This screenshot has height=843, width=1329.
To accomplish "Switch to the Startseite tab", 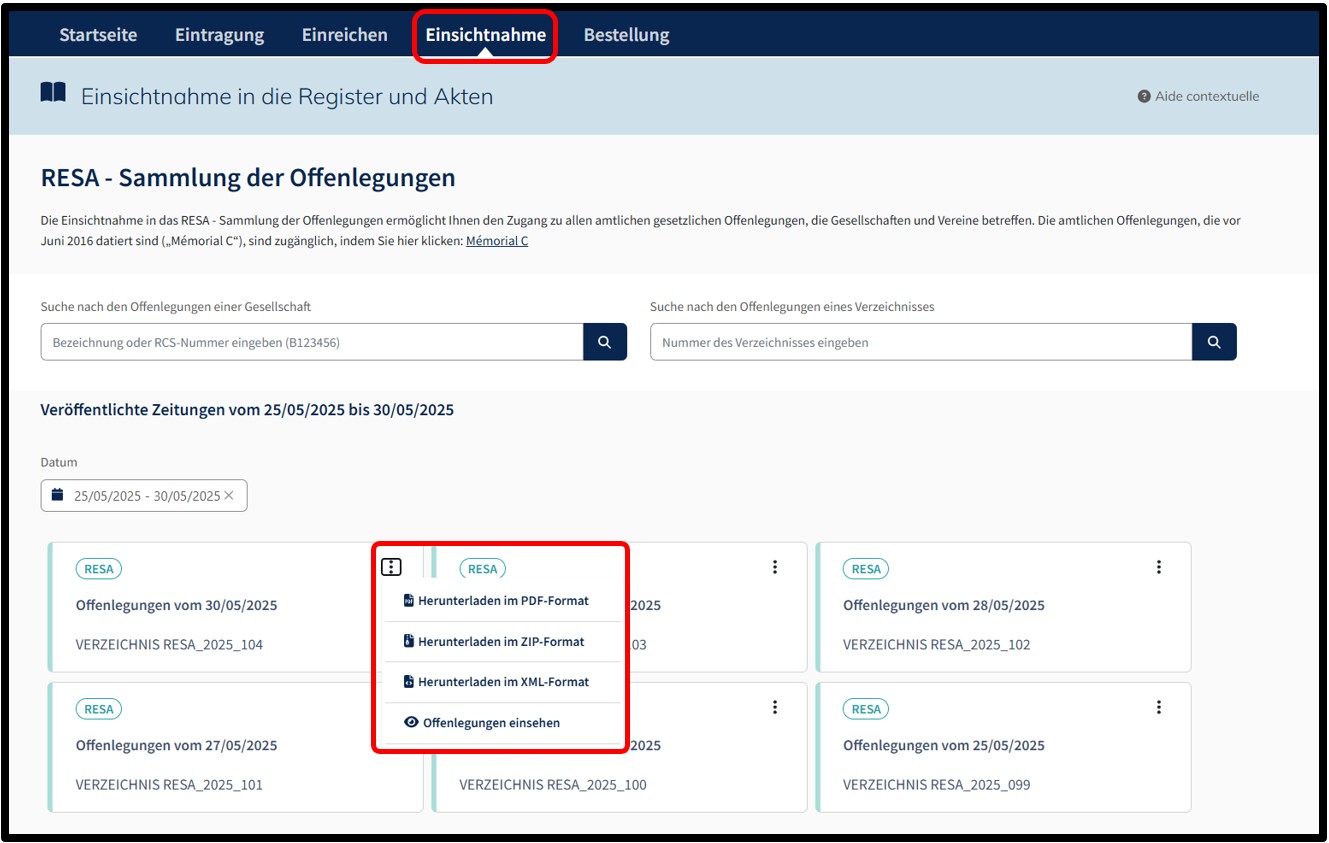I will pos(98,35).
